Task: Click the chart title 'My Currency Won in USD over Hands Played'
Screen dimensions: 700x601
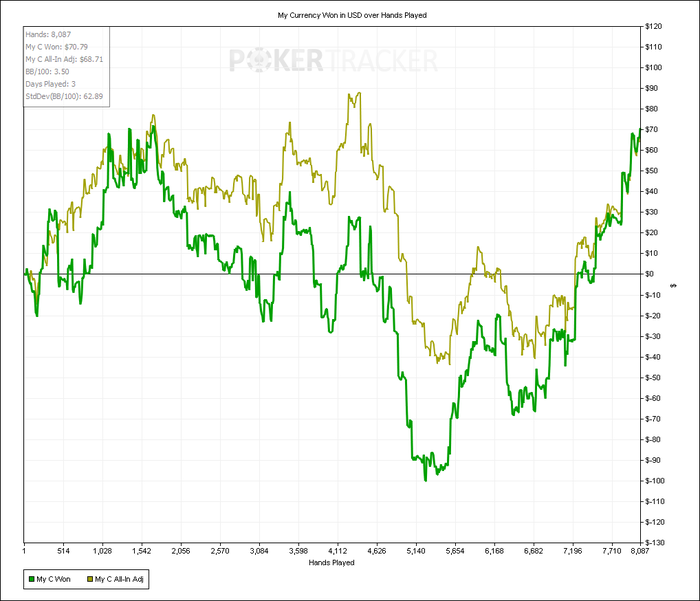Action: pos(352,15)
